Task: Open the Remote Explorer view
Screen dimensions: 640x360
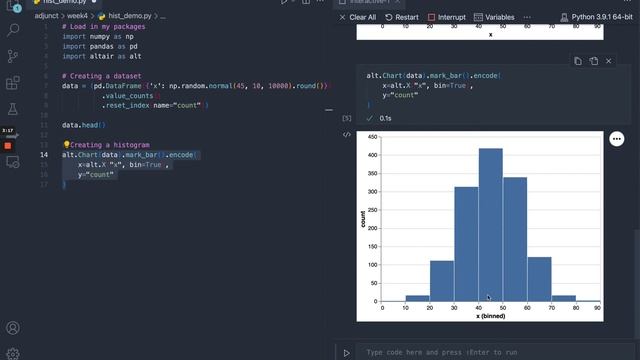Action: 13,162
